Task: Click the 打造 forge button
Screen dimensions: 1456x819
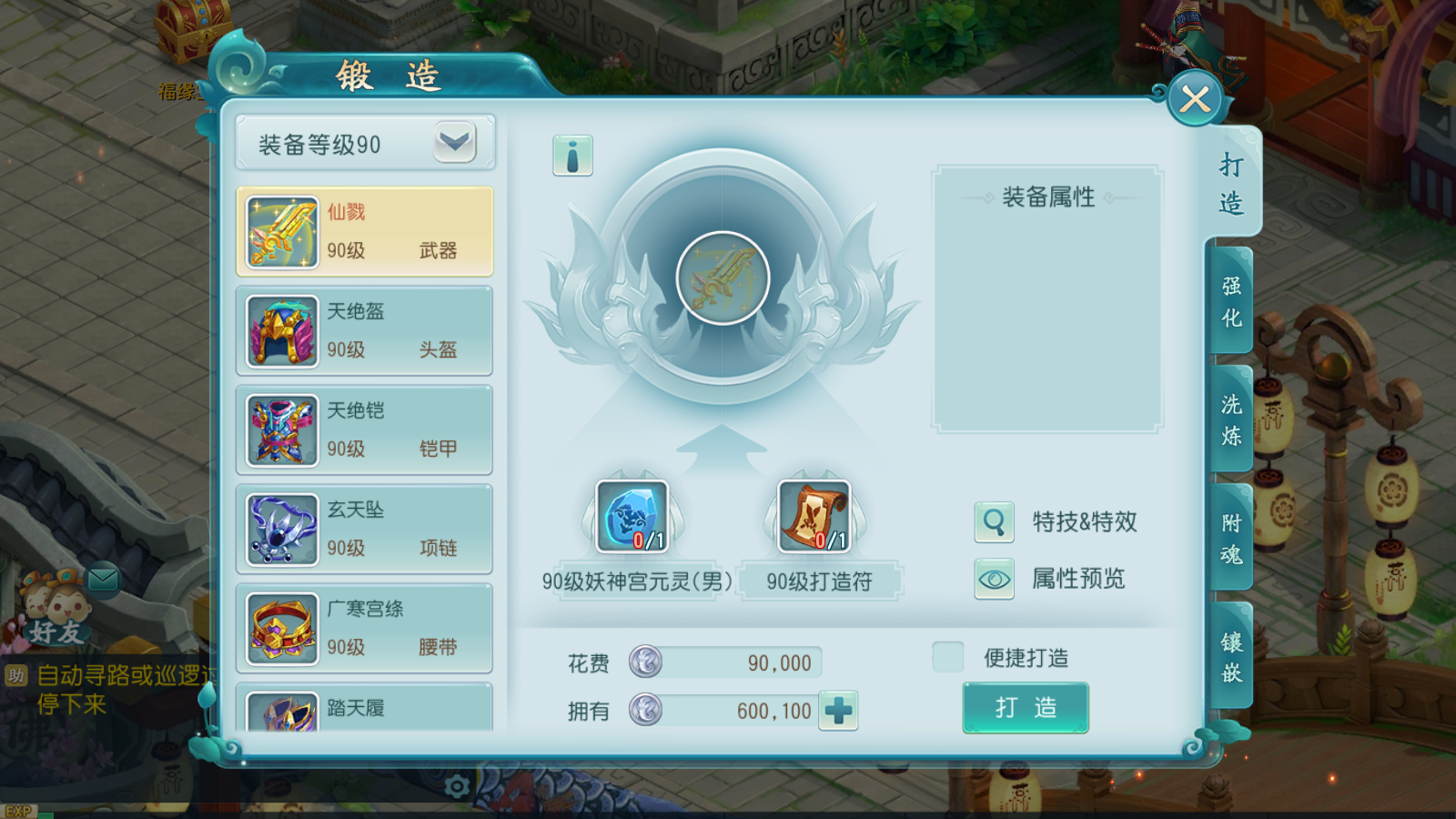Action: point(1026,708)
